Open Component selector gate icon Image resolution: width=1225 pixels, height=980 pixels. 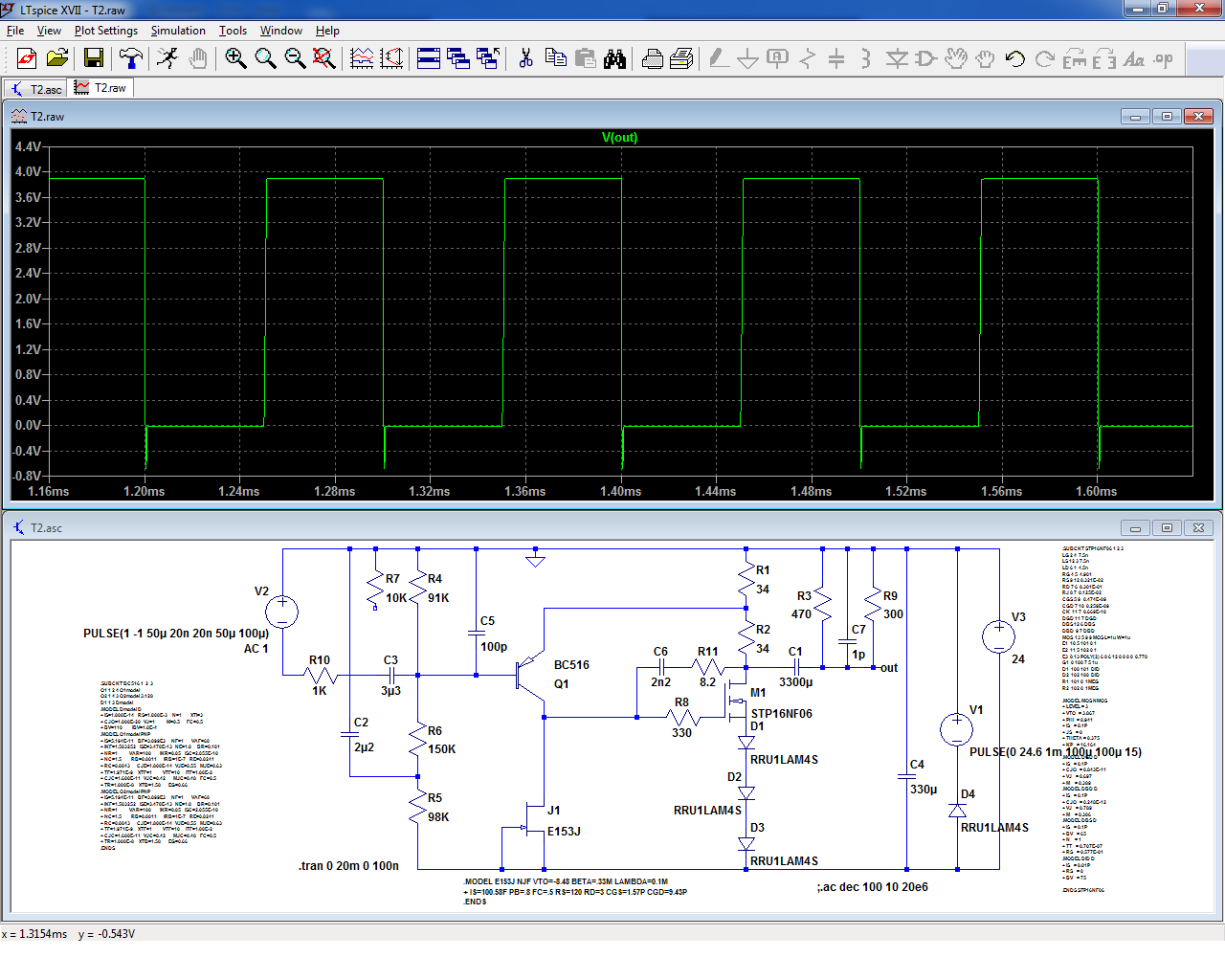click(925, 59)
